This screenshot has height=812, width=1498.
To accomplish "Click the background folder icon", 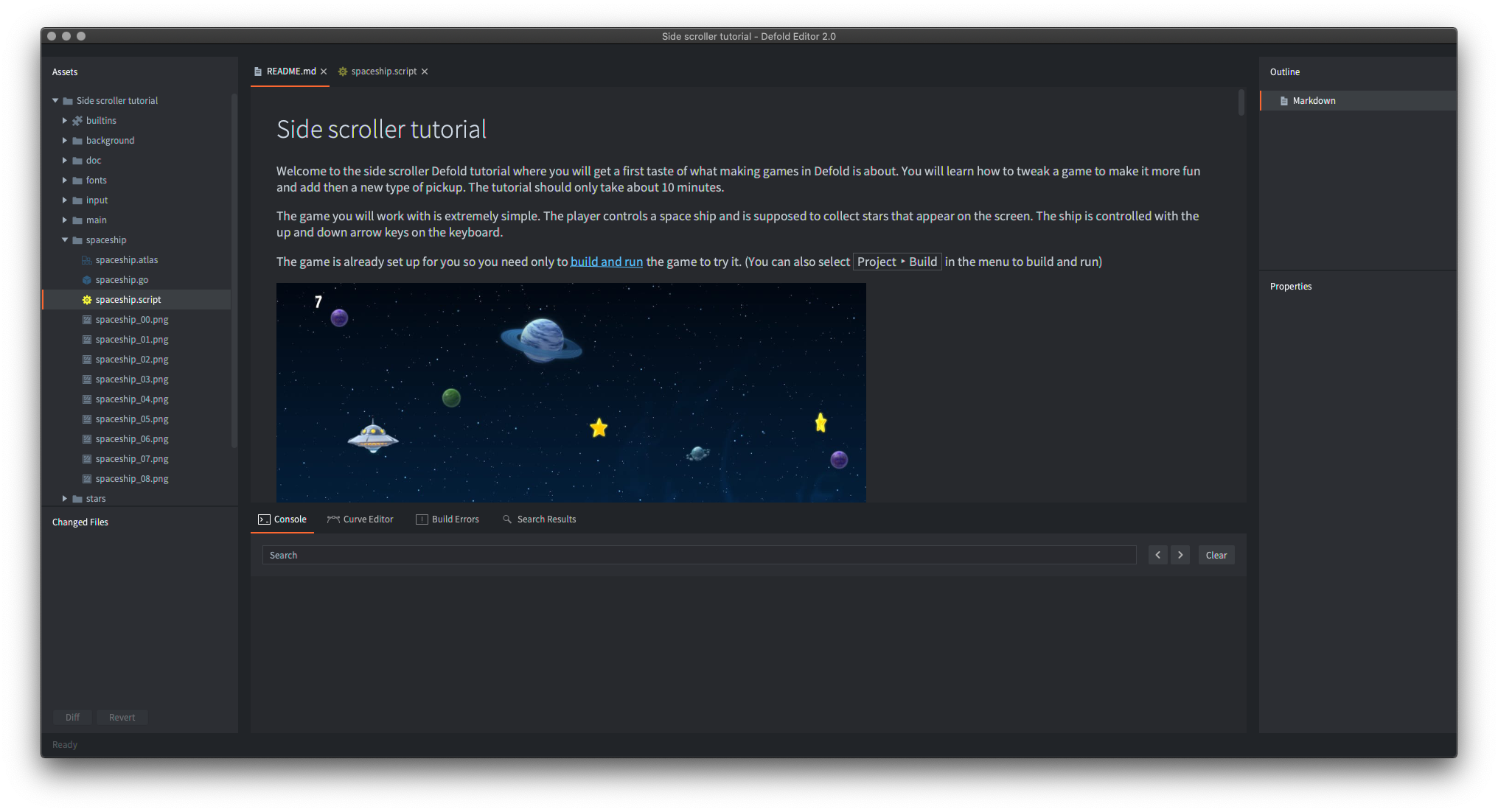I will point(77,141).
